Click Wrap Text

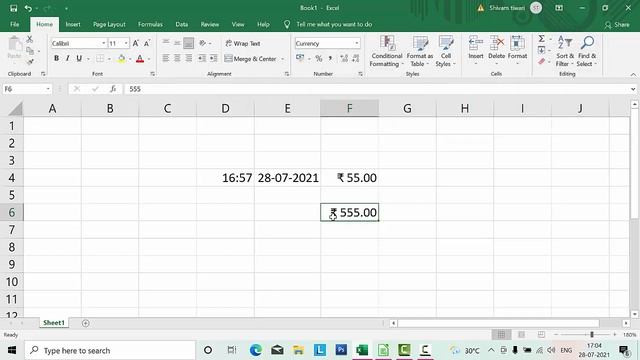pyautogui.click(x=243, y=43)
